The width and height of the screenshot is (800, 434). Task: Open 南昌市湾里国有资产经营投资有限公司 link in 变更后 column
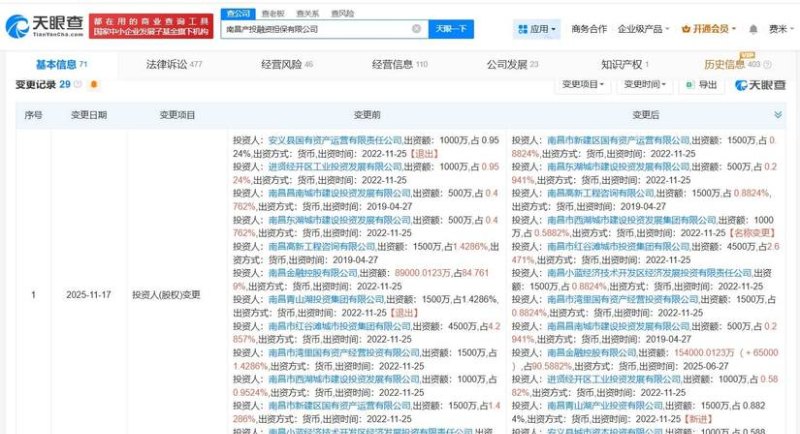point(622,299)
